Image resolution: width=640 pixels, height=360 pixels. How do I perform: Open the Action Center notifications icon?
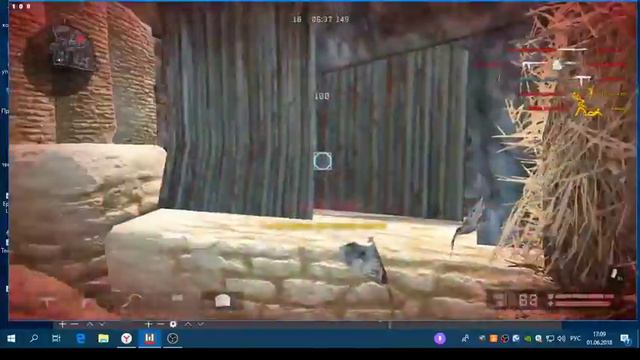[x=625, y=338]
